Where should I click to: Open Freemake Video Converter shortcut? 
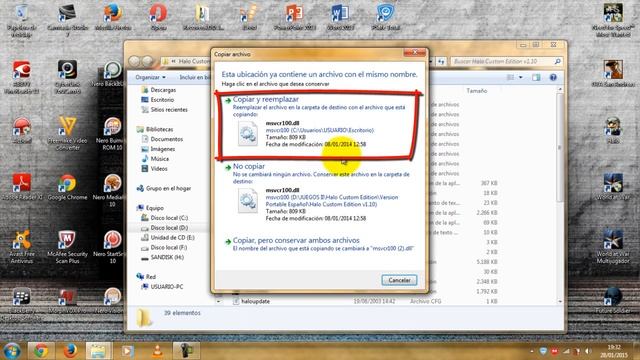pyautogui.click(x=67, y=133)
